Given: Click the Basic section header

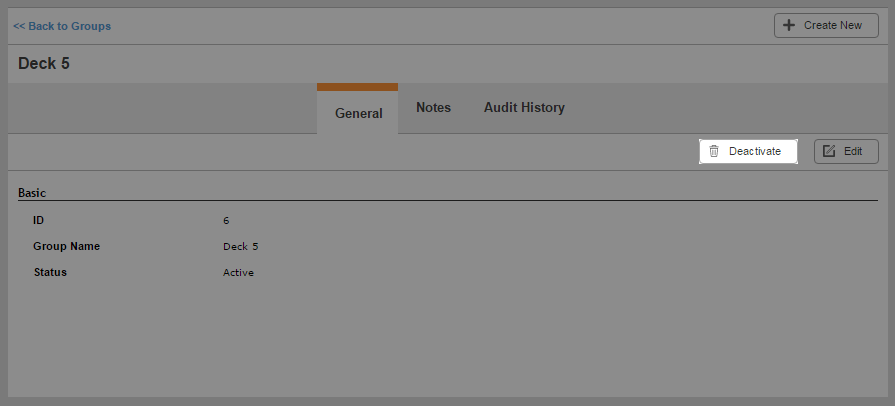Looking at the screenshot, I should click(32, 193).
